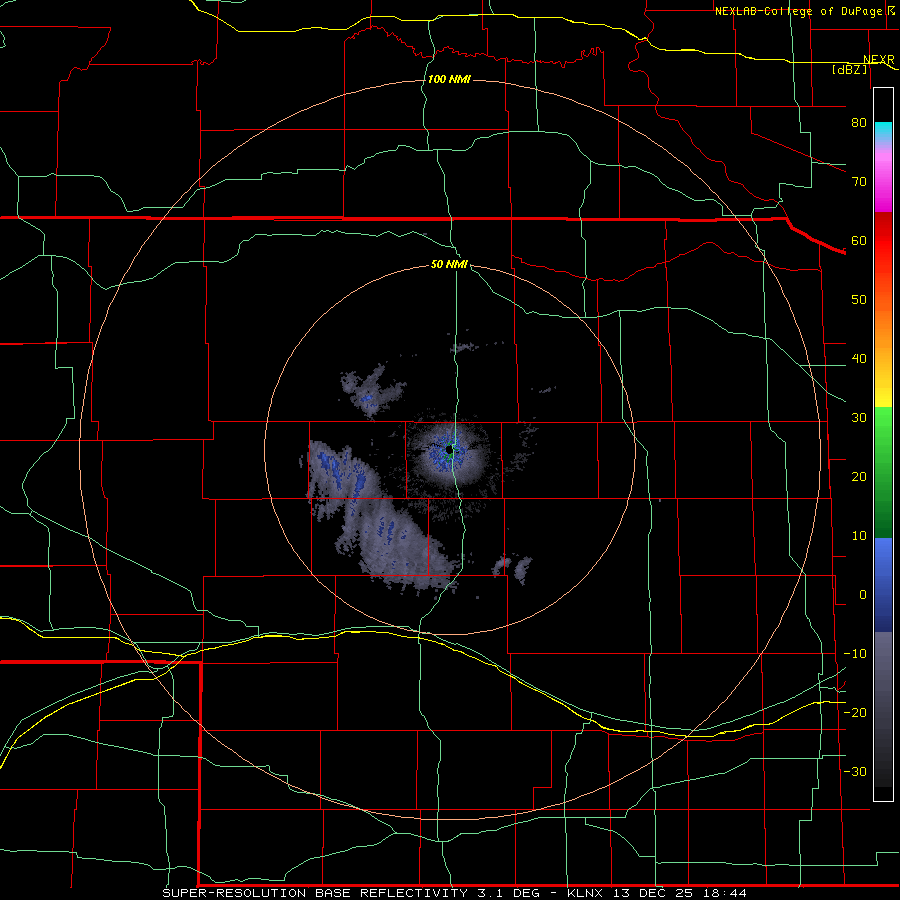
Task: Click 'SUPER-RESOLUTION BASE REFLECTIVITY' in the caption
Action: coord(315,893)
